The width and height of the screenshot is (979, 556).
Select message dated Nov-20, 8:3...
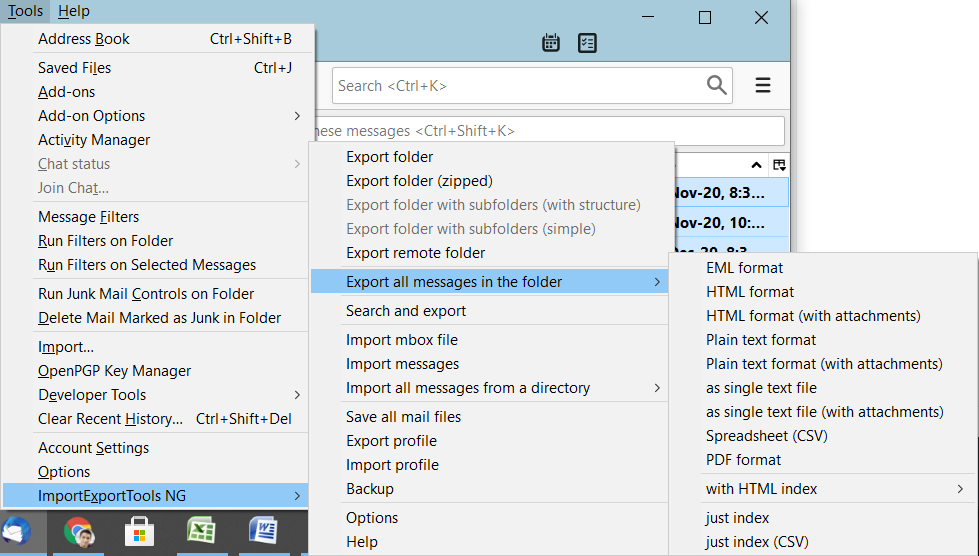point(731,193)
